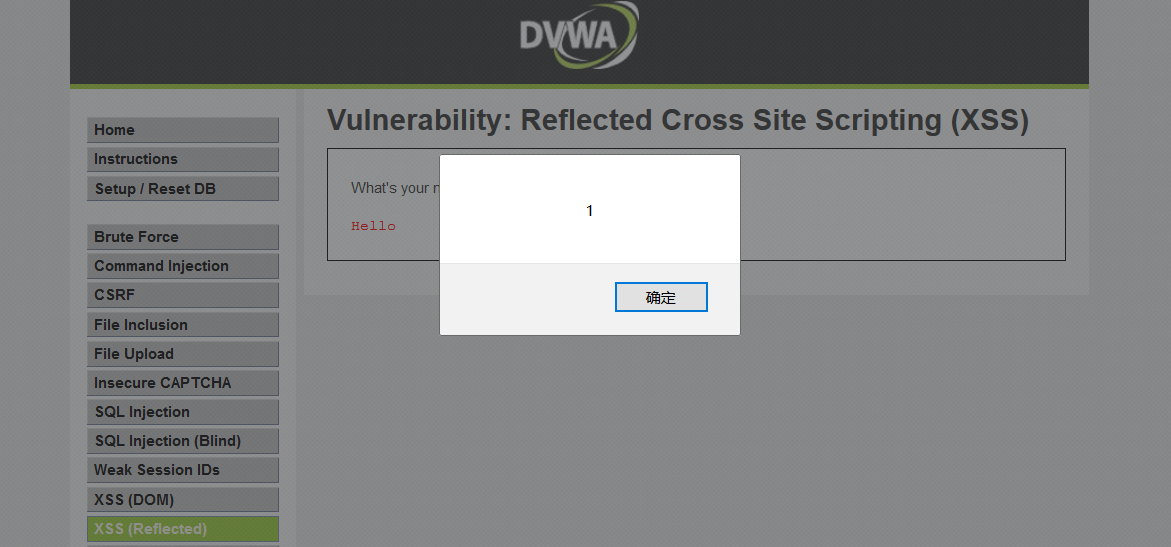This screenshot has height=547, width=1171.
Task: Select the File Upload module
Action: (x=183, y=354)
